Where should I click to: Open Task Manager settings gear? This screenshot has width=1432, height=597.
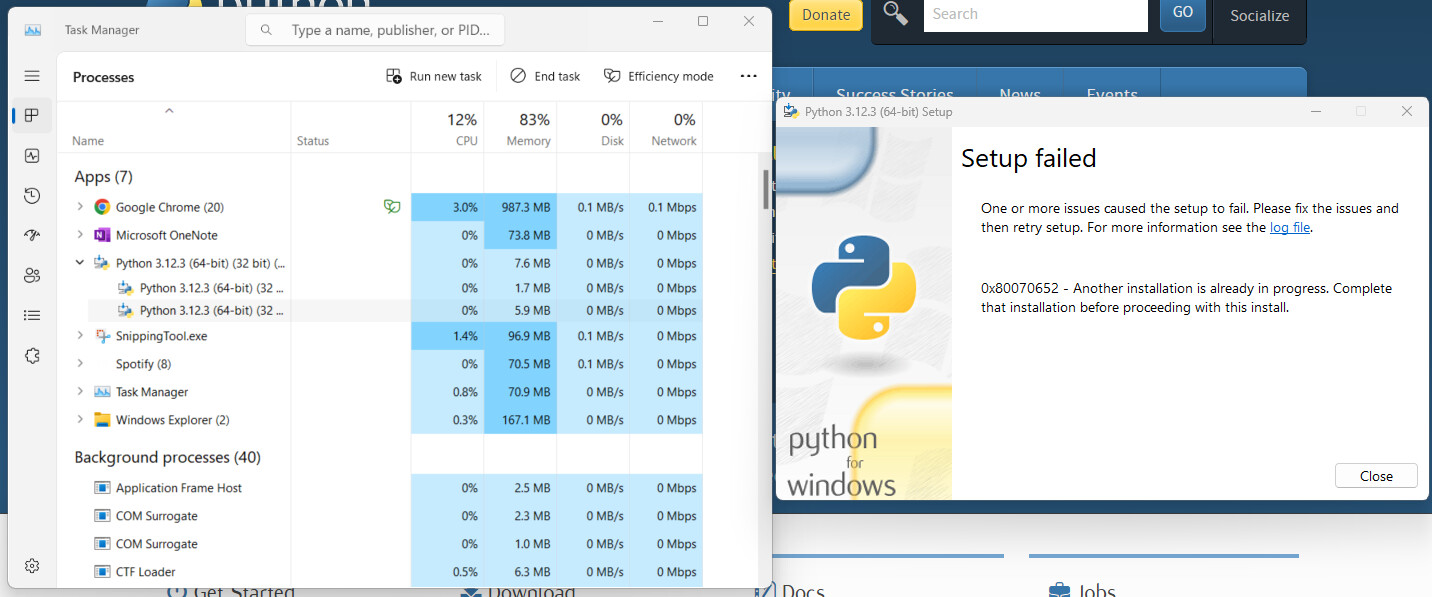[32, 566]
